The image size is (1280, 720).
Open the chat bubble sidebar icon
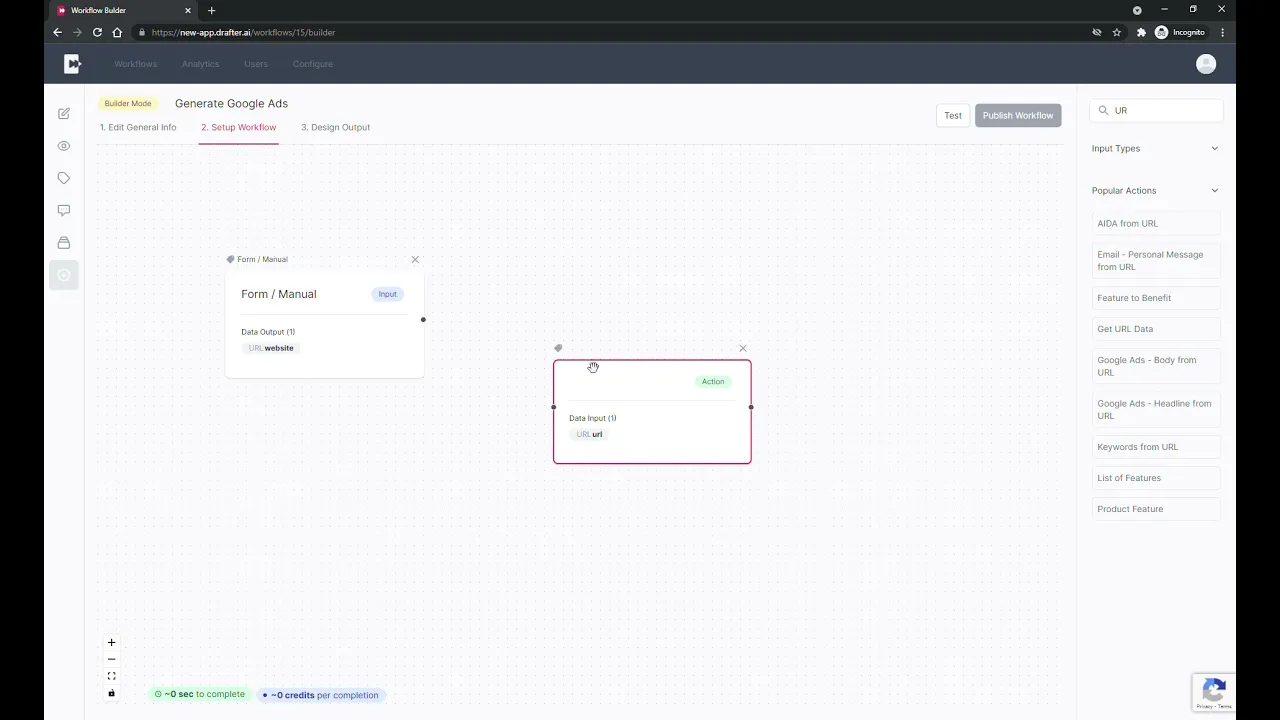64,210
